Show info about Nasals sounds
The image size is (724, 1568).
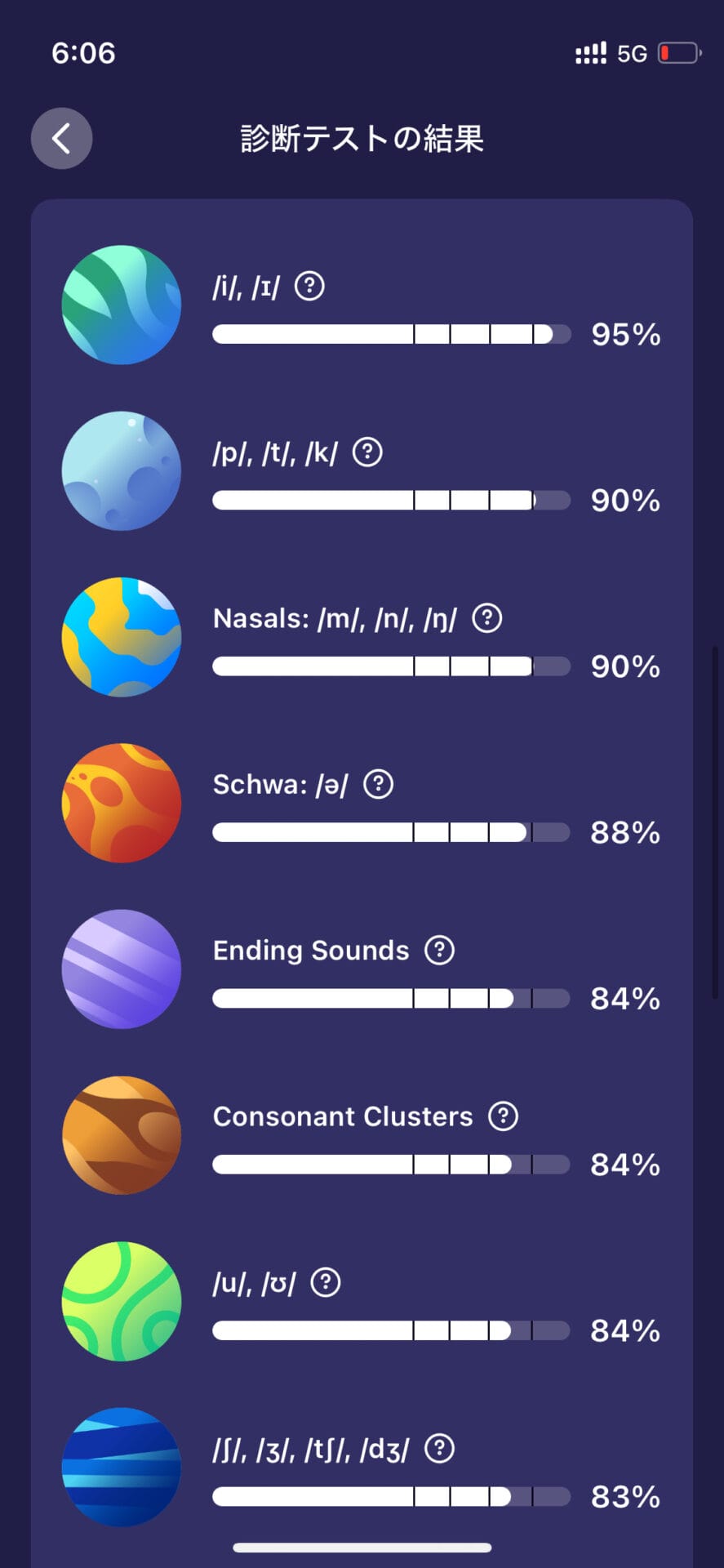coord(487,618)
